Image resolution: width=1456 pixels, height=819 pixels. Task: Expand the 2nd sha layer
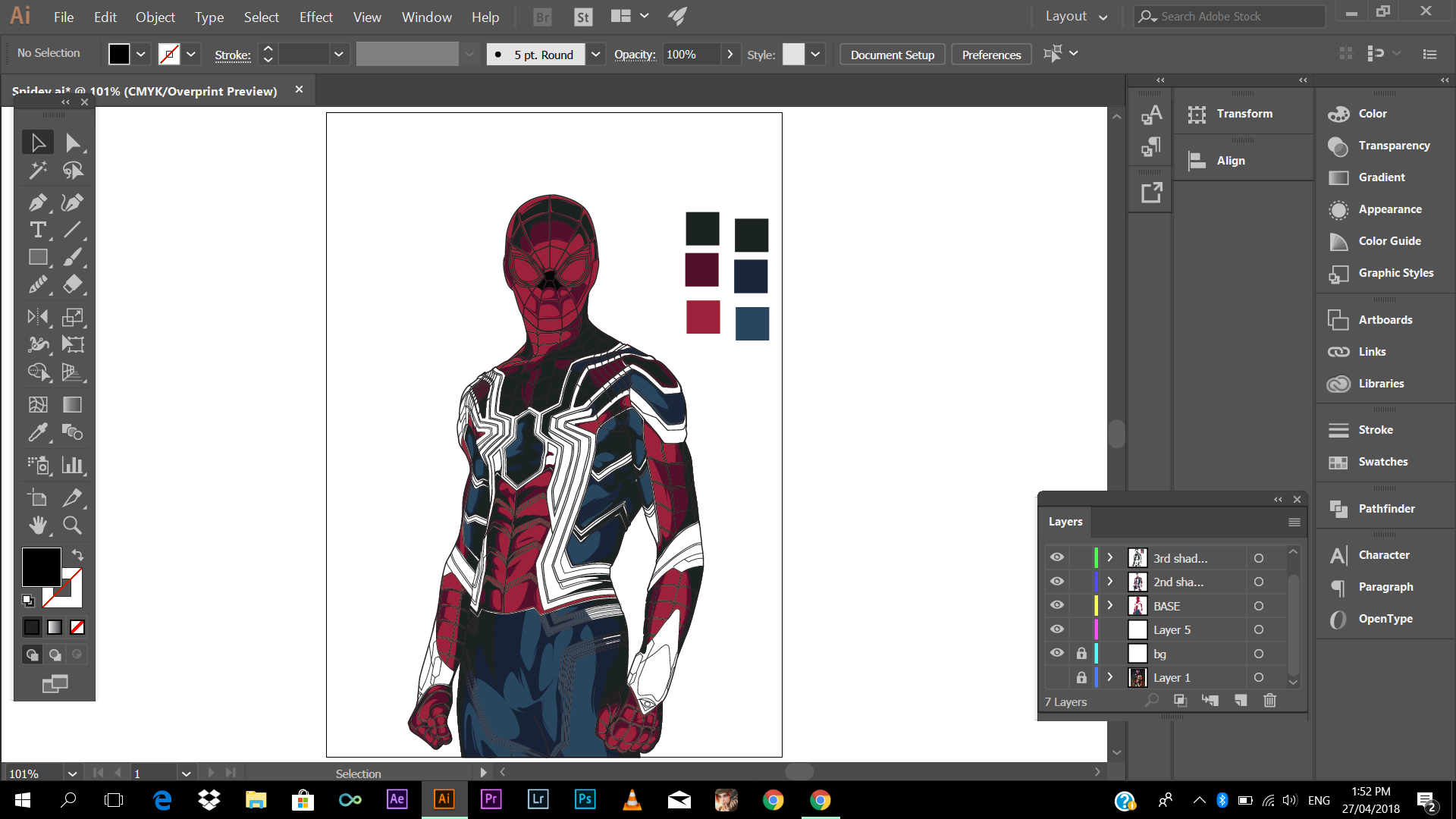point(1110,582)
